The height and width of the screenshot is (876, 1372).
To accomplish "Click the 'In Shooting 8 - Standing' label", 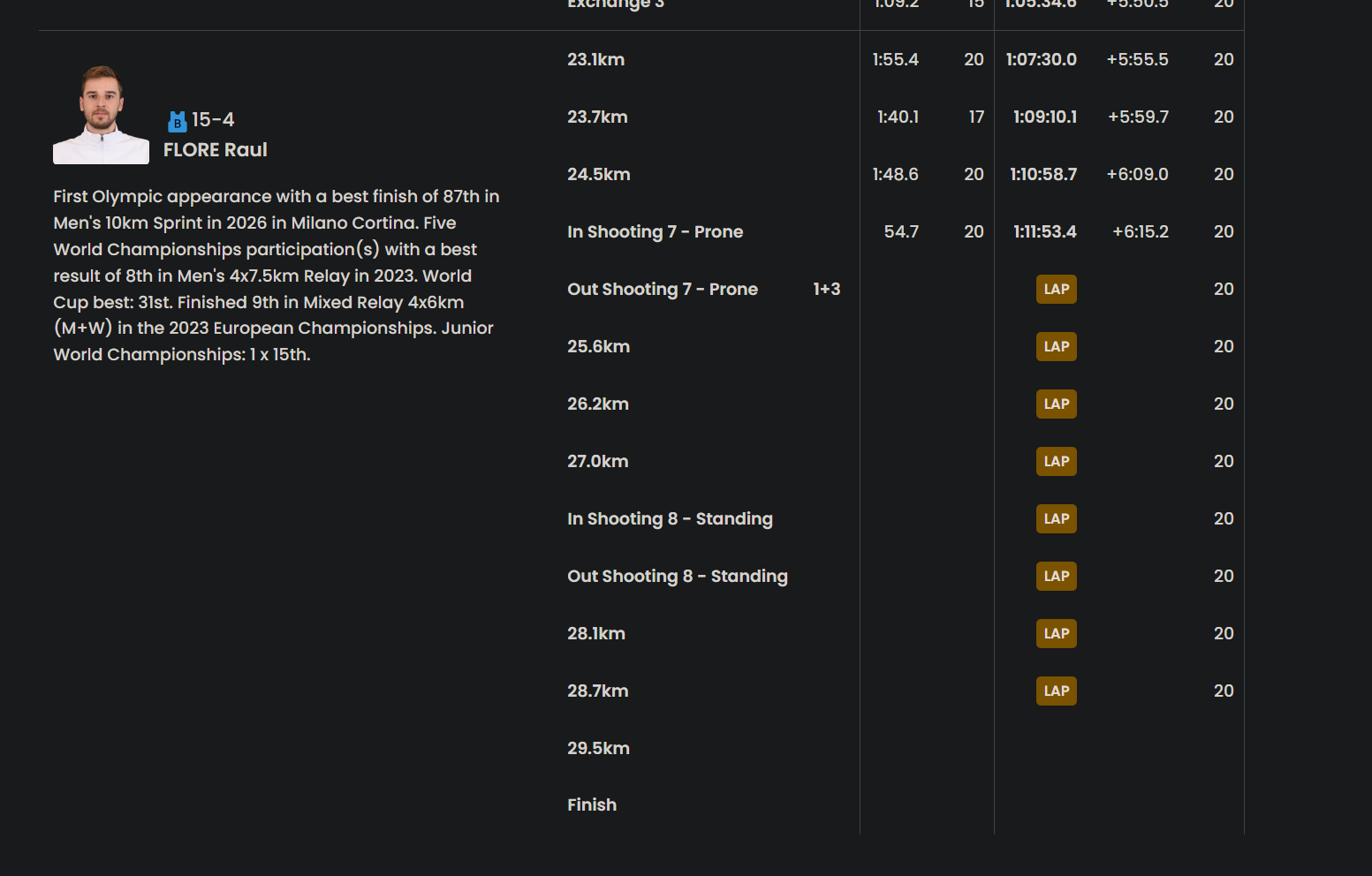I will pyautogui.click(x=671, y=519).
